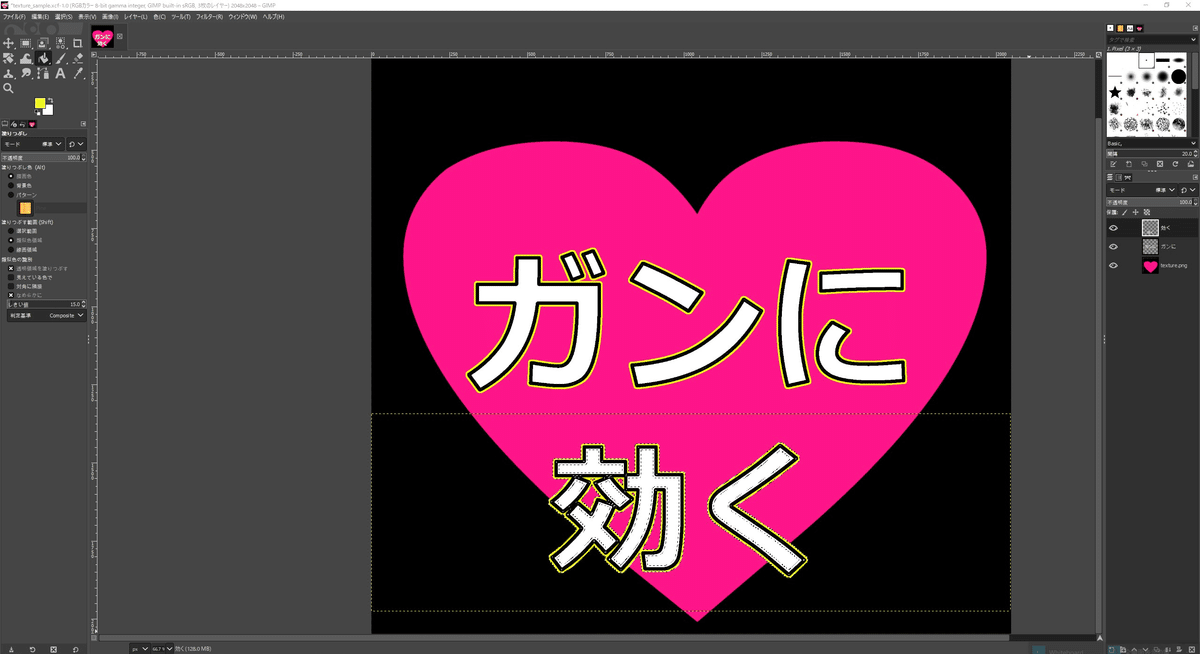Select the Crop tool
1200x654 pixels.
(x=77, y=43)
